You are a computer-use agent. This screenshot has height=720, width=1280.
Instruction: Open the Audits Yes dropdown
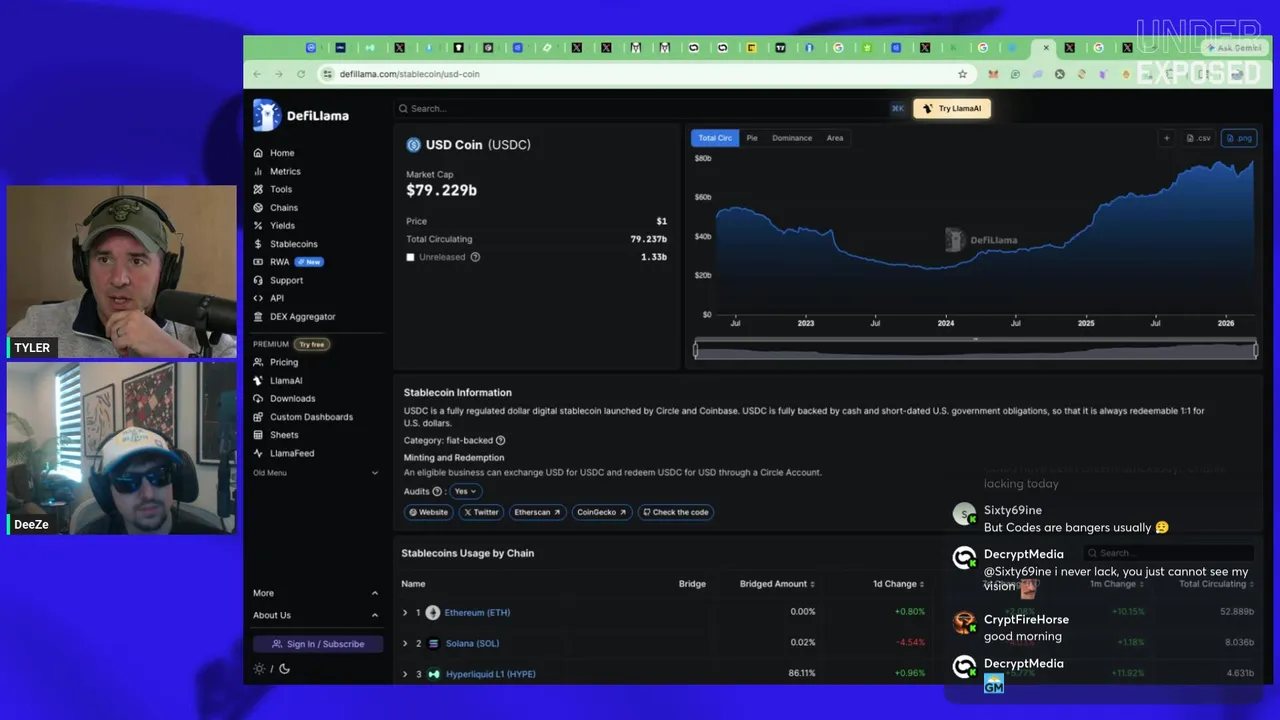click(466, 491)
